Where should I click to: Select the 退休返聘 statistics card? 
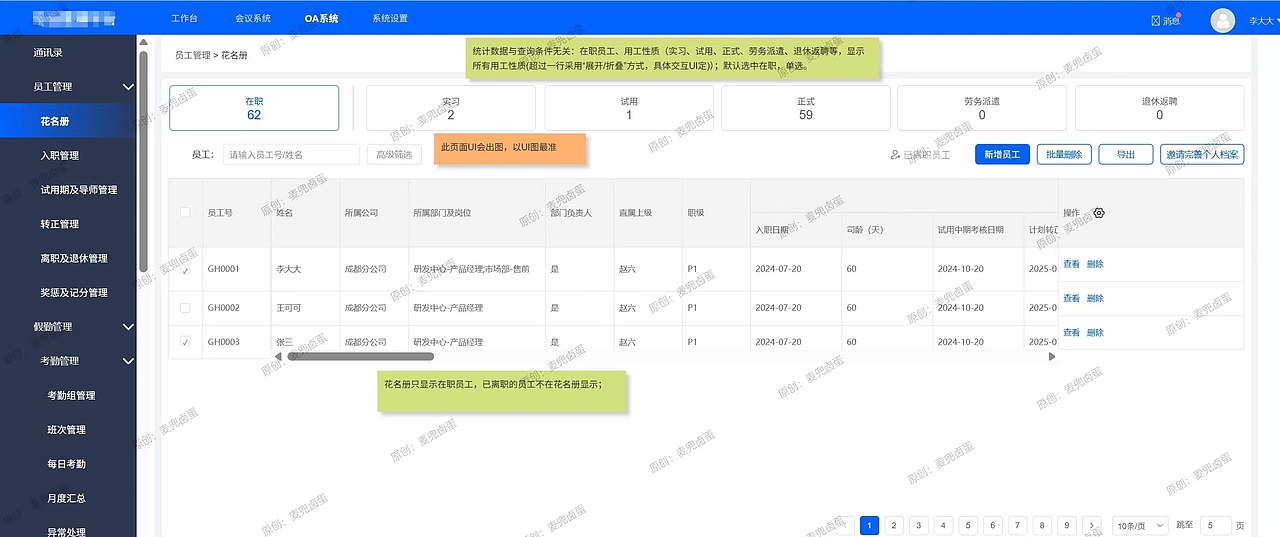(x=1160, y=108)
